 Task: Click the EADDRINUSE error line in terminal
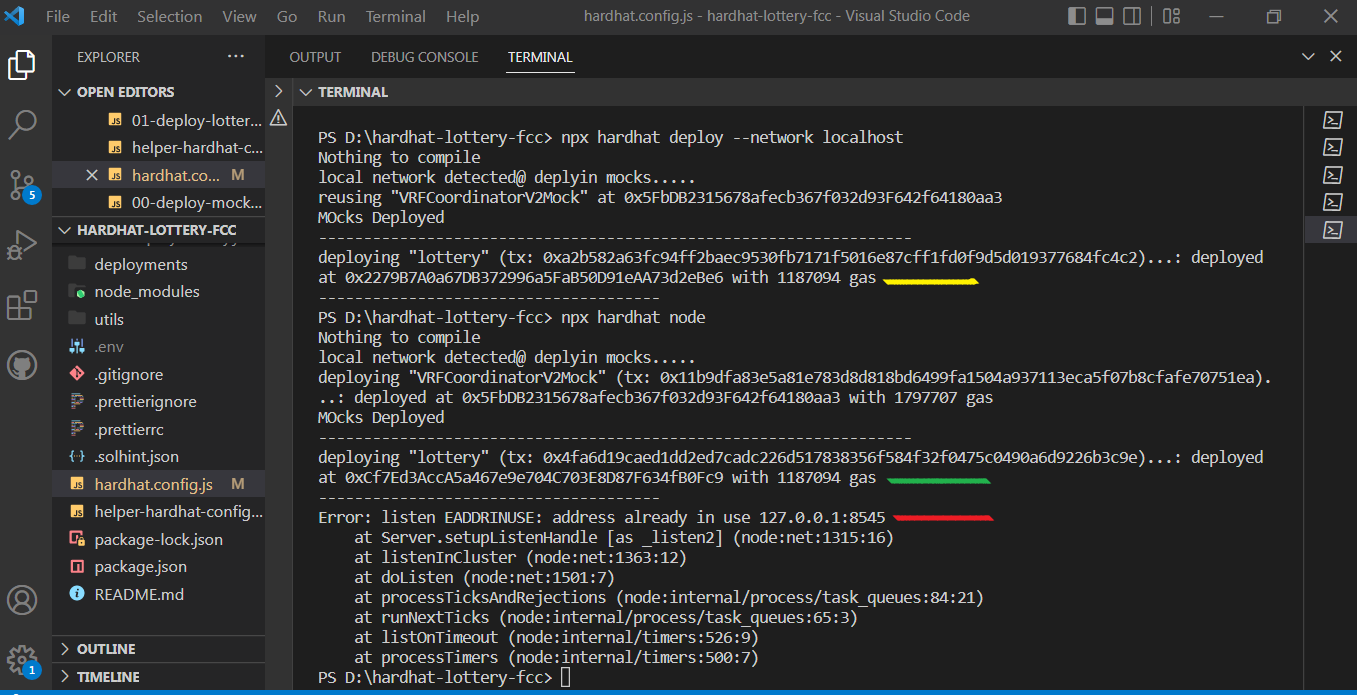point(602,518)
